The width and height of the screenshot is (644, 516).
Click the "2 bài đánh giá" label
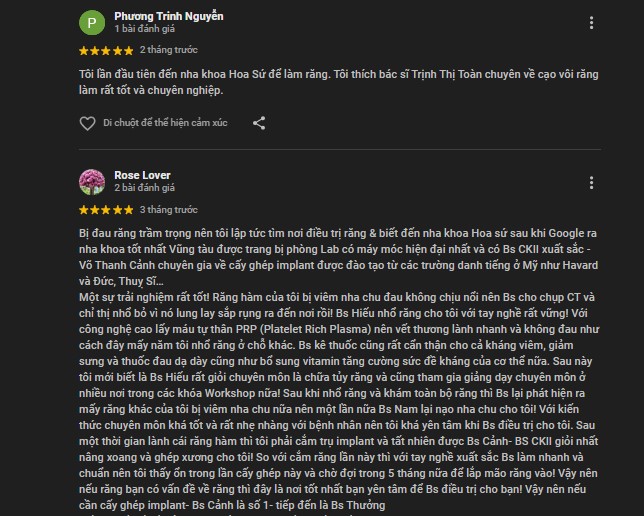145,188
